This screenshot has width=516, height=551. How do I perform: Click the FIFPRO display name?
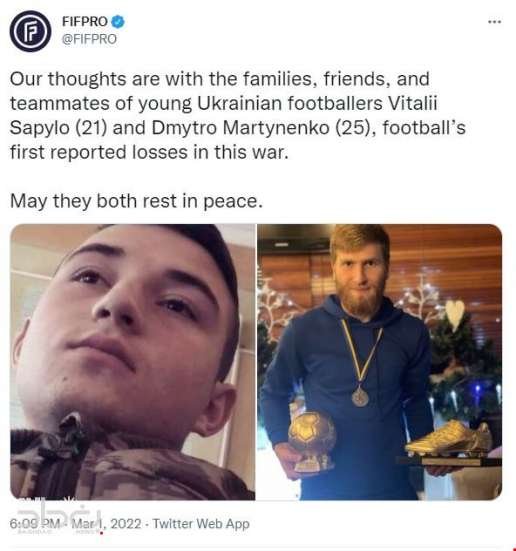pyautogui.click(x=84, y=21)
